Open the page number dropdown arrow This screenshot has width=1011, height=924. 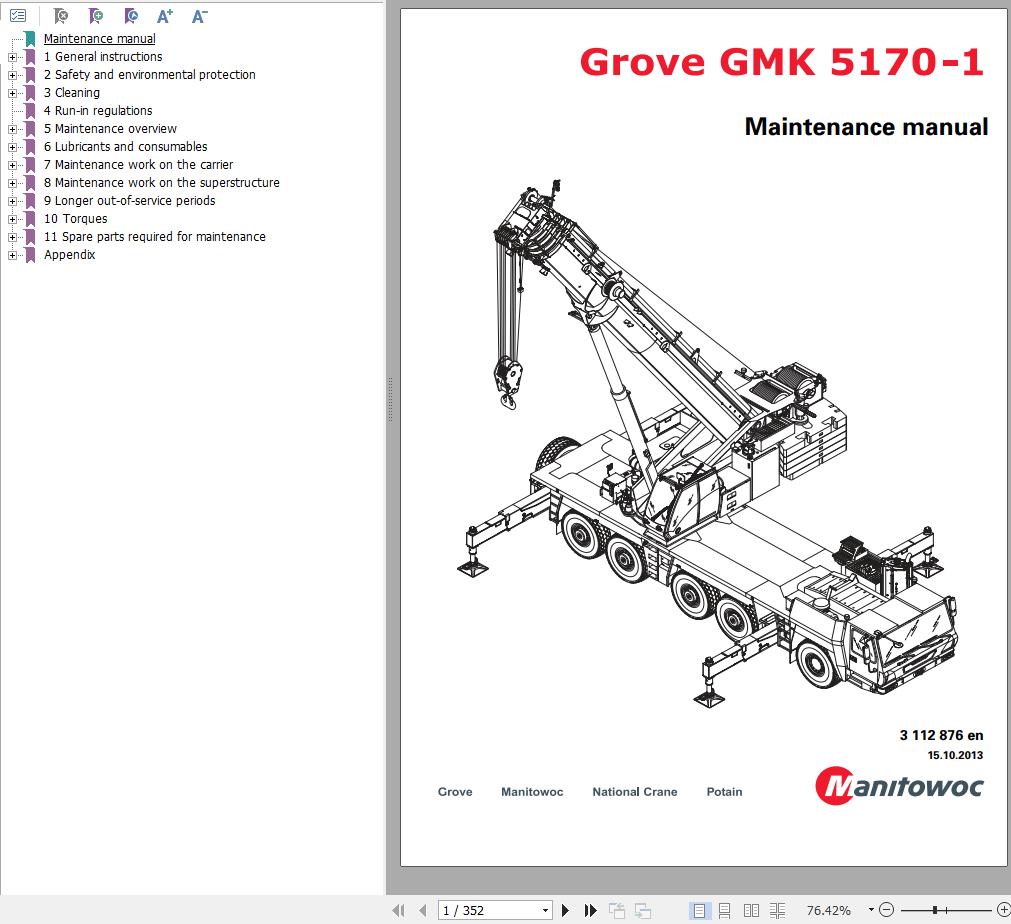click(x=545, y=910)
